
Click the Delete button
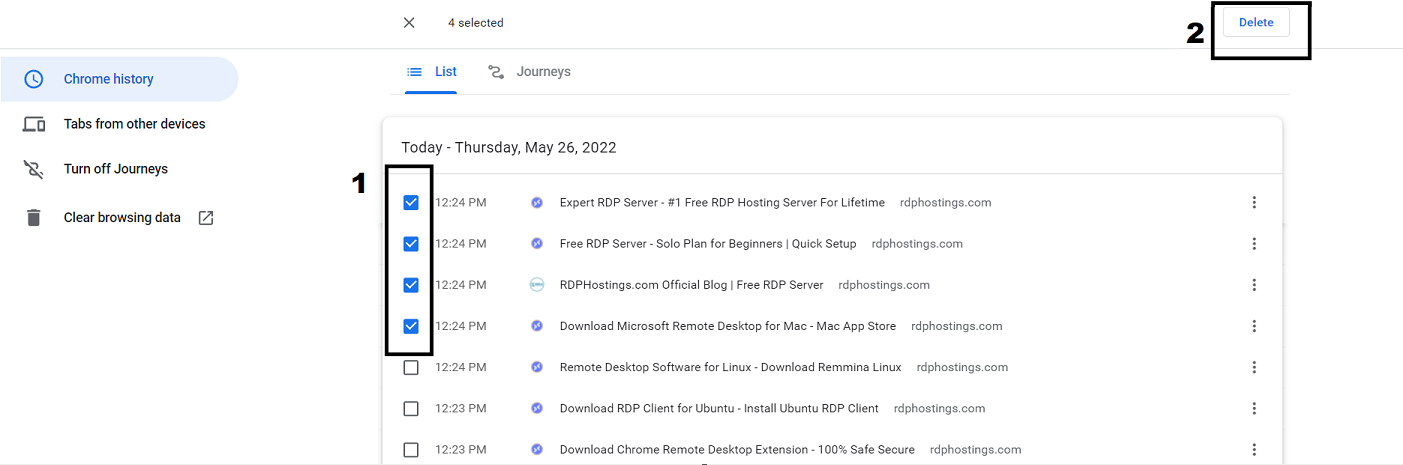click(1256, 23)
